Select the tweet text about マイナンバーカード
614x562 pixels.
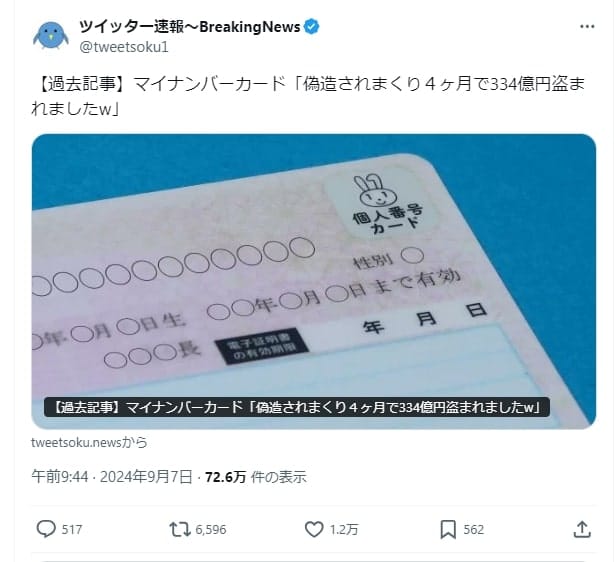coord(308,96)
